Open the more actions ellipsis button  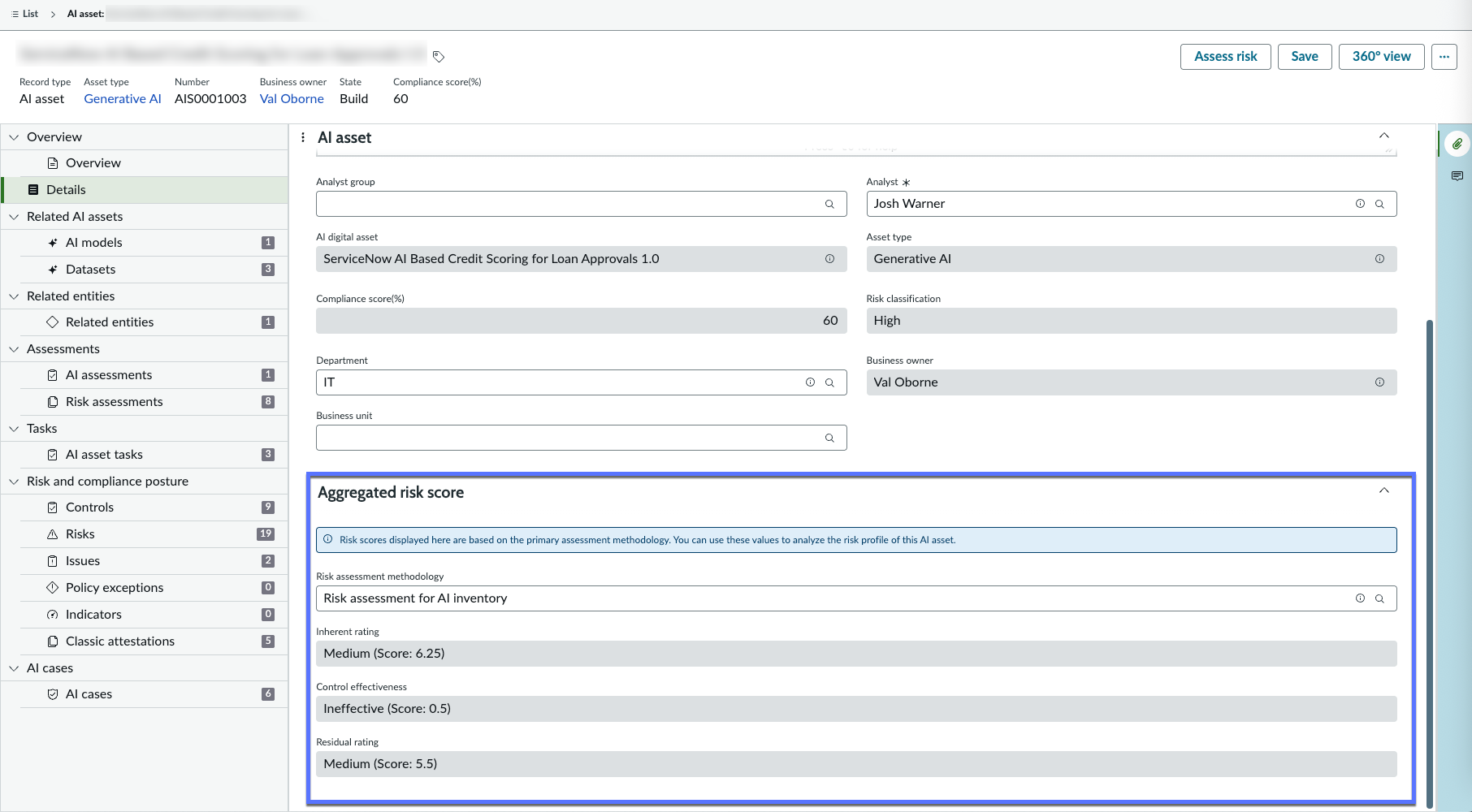click(x=1444, y=57)
